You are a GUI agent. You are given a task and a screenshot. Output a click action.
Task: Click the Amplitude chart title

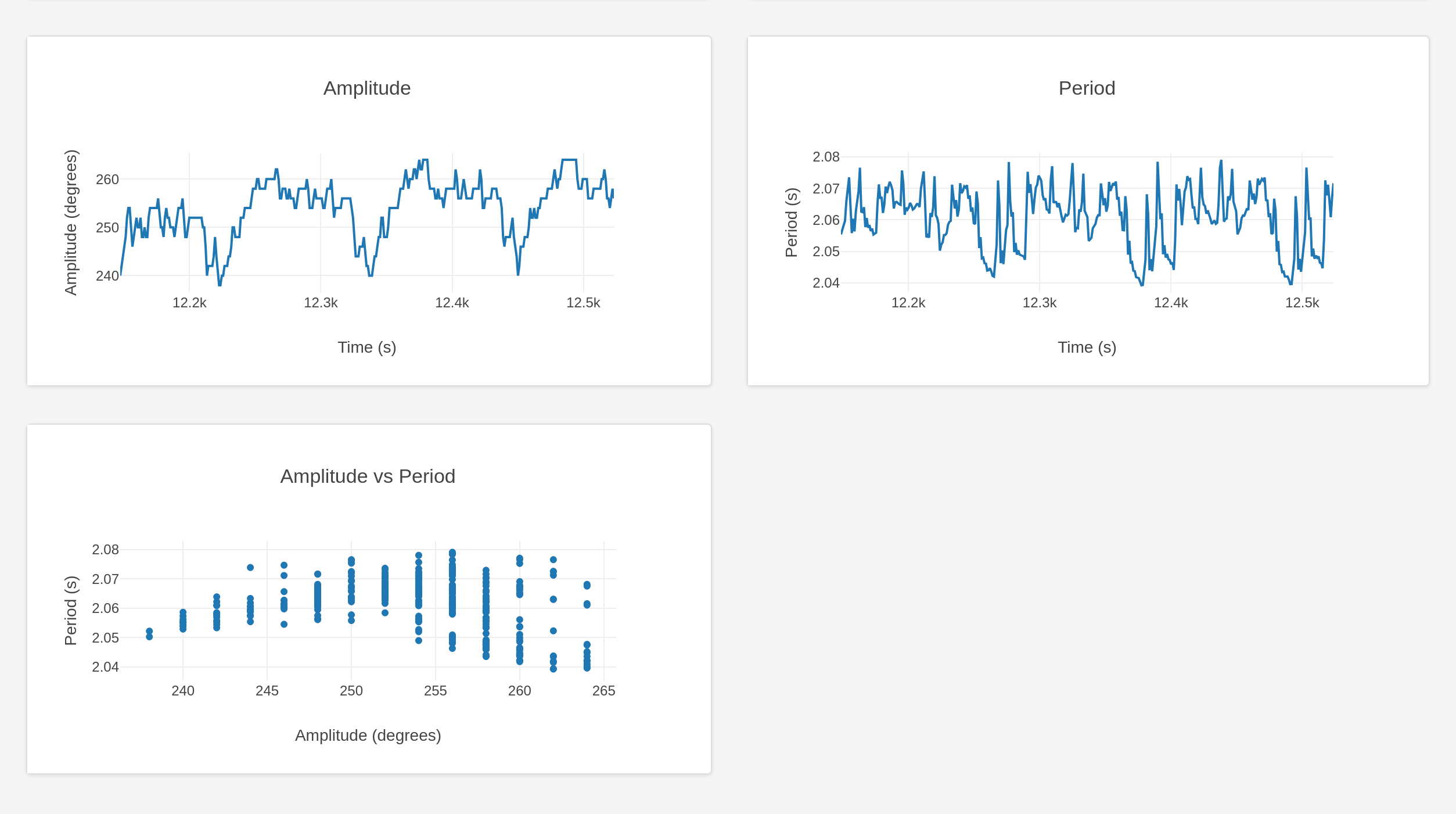[366, 88]
